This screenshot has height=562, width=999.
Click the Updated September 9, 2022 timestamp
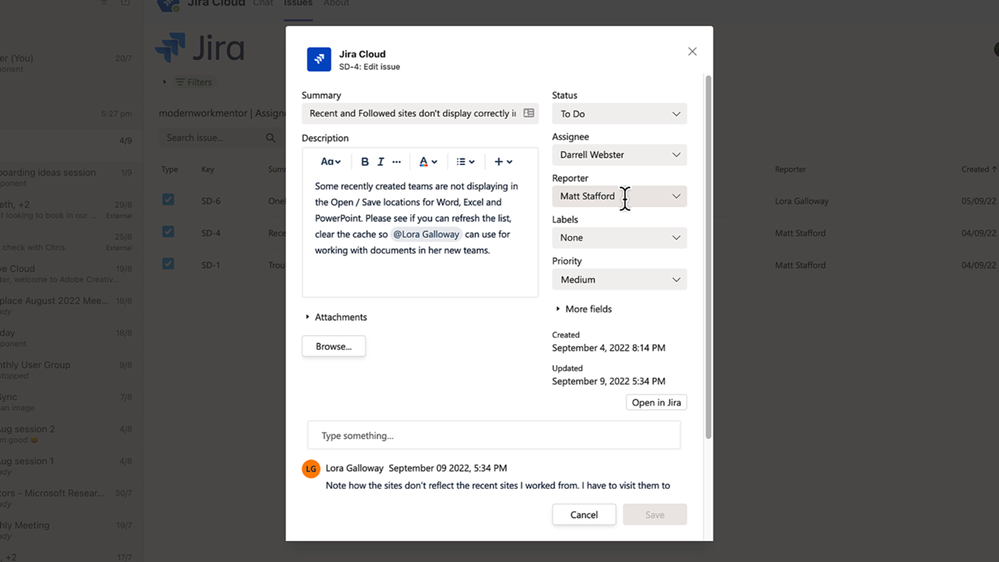point(608,381)
